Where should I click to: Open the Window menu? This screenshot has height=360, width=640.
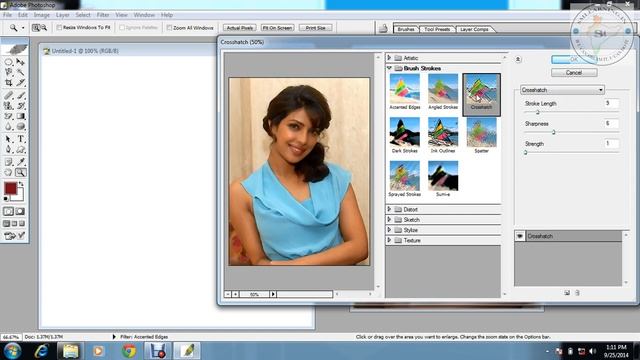(144, 15)
